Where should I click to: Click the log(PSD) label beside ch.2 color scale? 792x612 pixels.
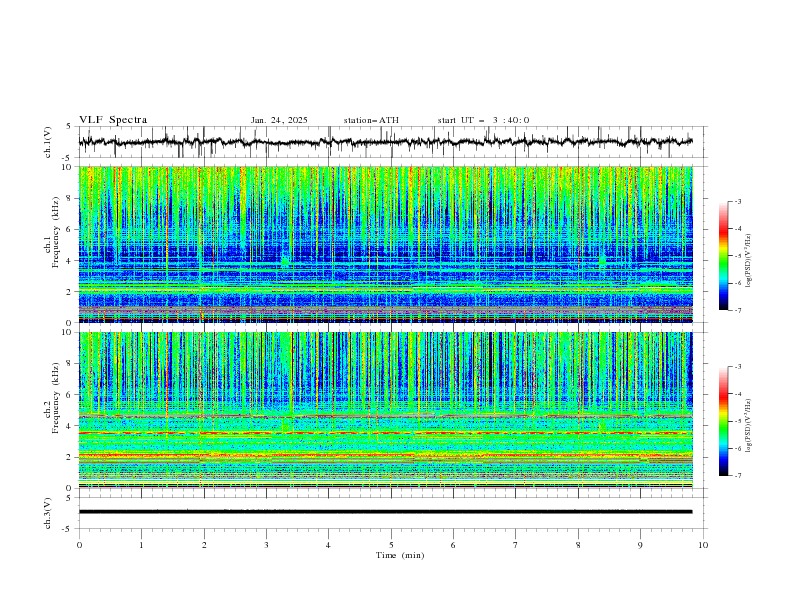tap(748, 426)
